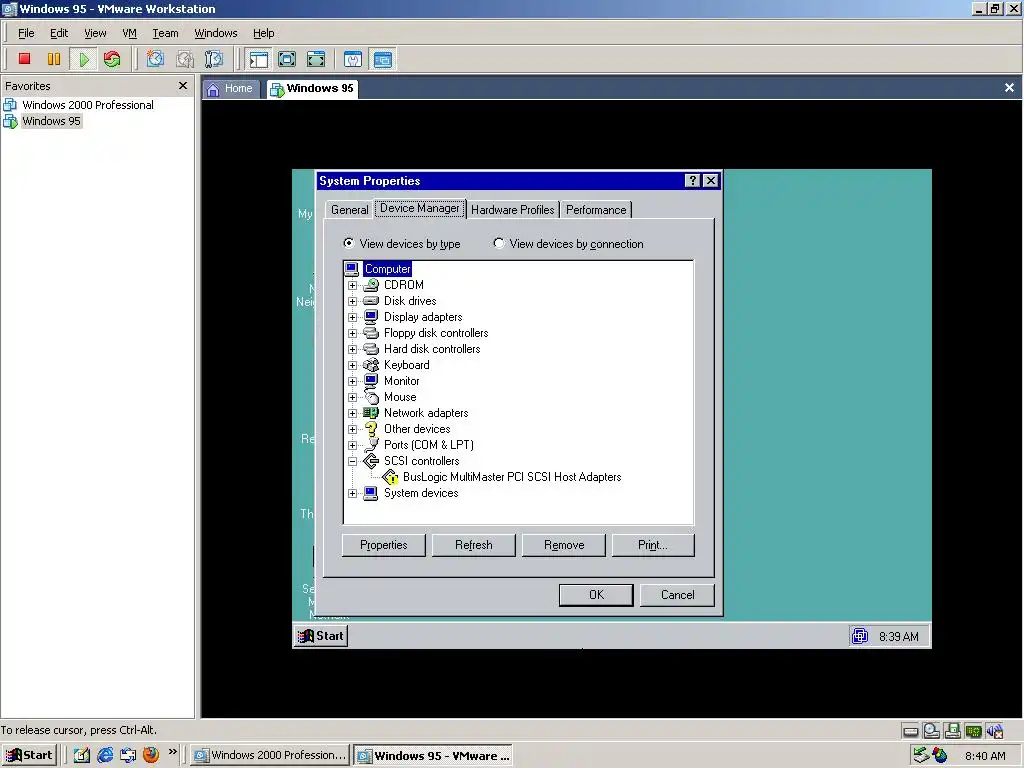Image resolution: width=1024 pixels, height=768 pixels.
Task: Open the VM settings summary view icon
Action: (353, 59)
